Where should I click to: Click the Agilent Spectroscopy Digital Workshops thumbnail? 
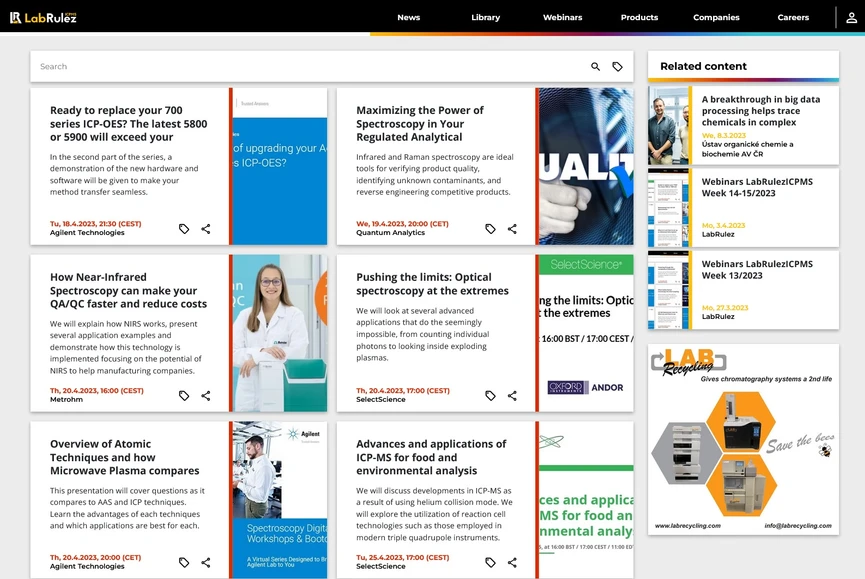[280, 500]
